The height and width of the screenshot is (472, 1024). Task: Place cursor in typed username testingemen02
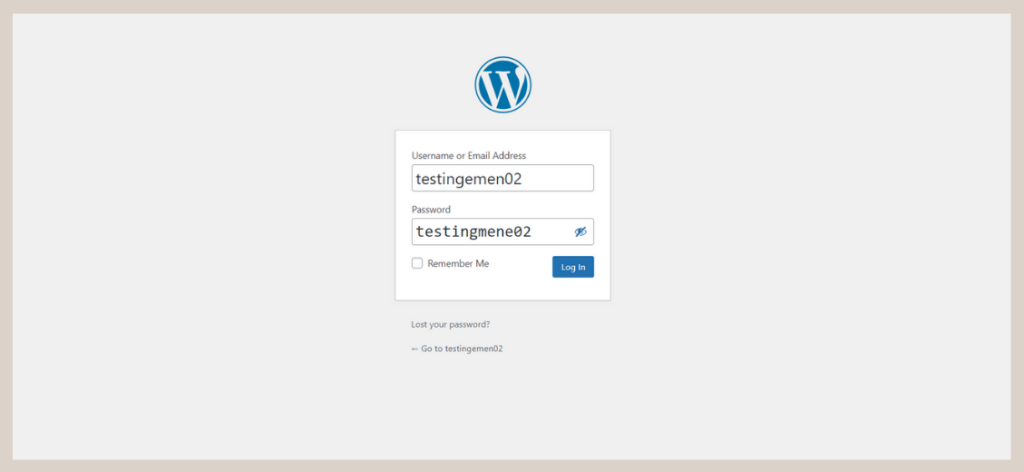point(469,179)
